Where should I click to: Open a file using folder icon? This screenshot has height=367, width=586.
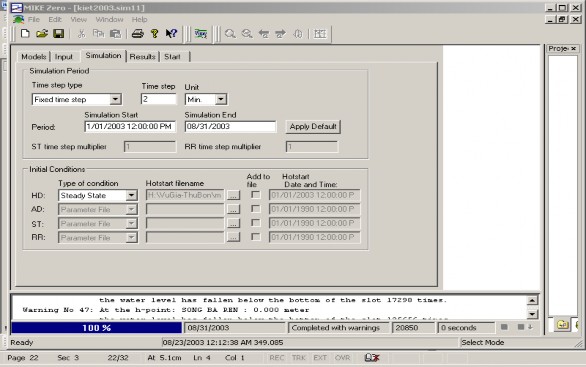click(x=42, y=34)
